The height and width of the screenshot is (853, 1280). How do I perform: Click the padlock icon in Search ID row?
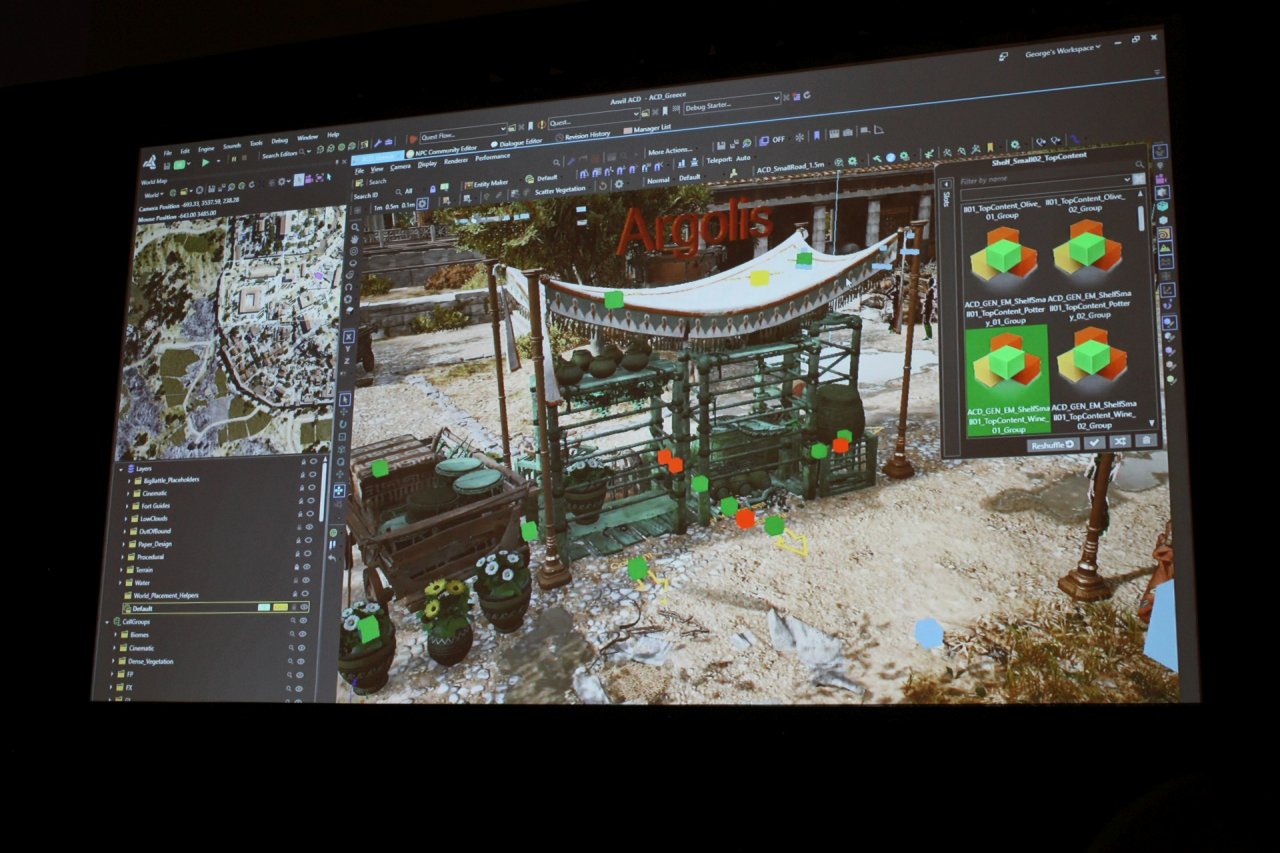[433, 188]
